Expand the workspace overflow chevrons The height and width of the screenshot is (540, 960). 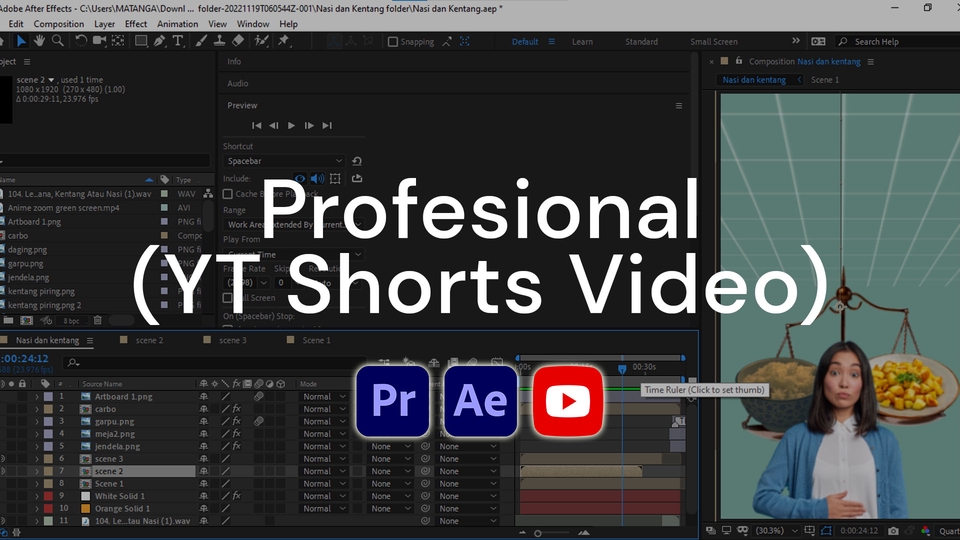[796, 41]
